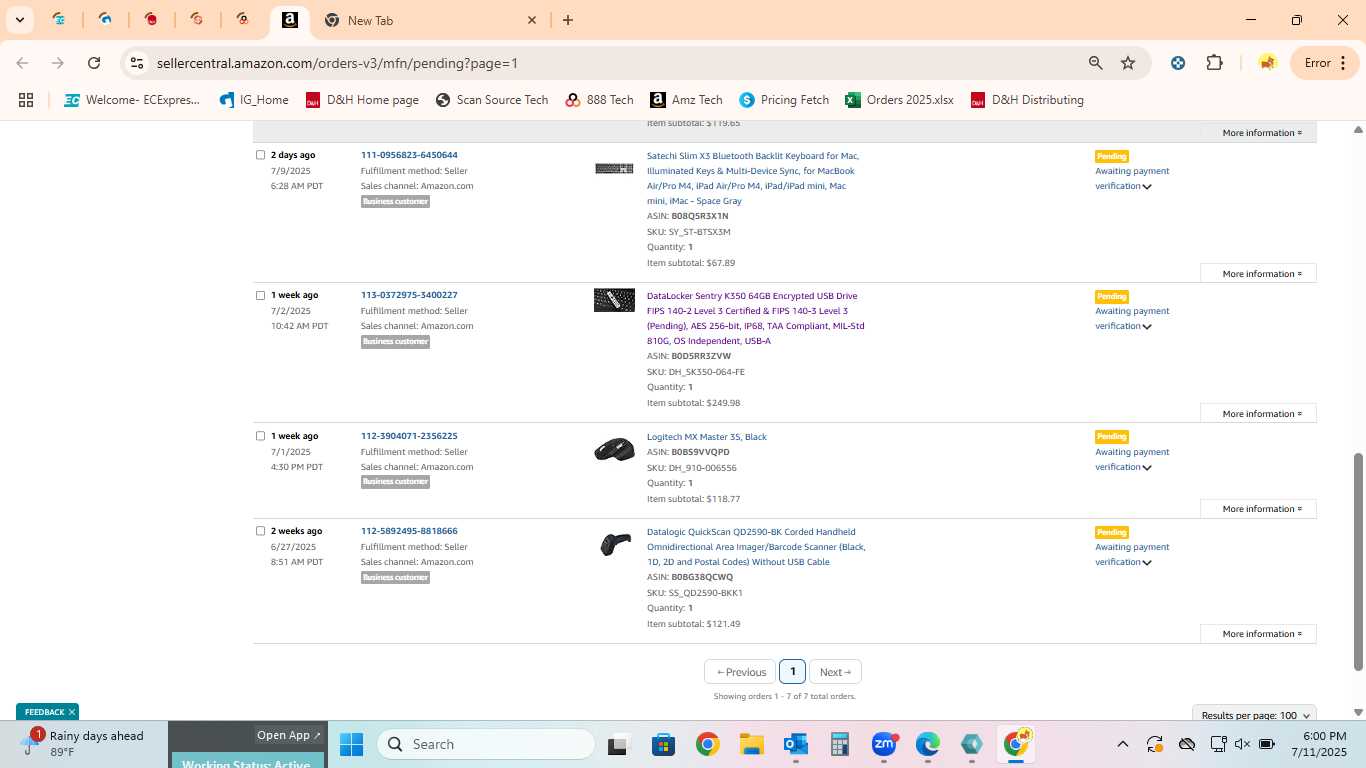Open the Scan Source Tech bookmark
The width and height of the screenshot is (1366, 768).
[x=492, y=100]
